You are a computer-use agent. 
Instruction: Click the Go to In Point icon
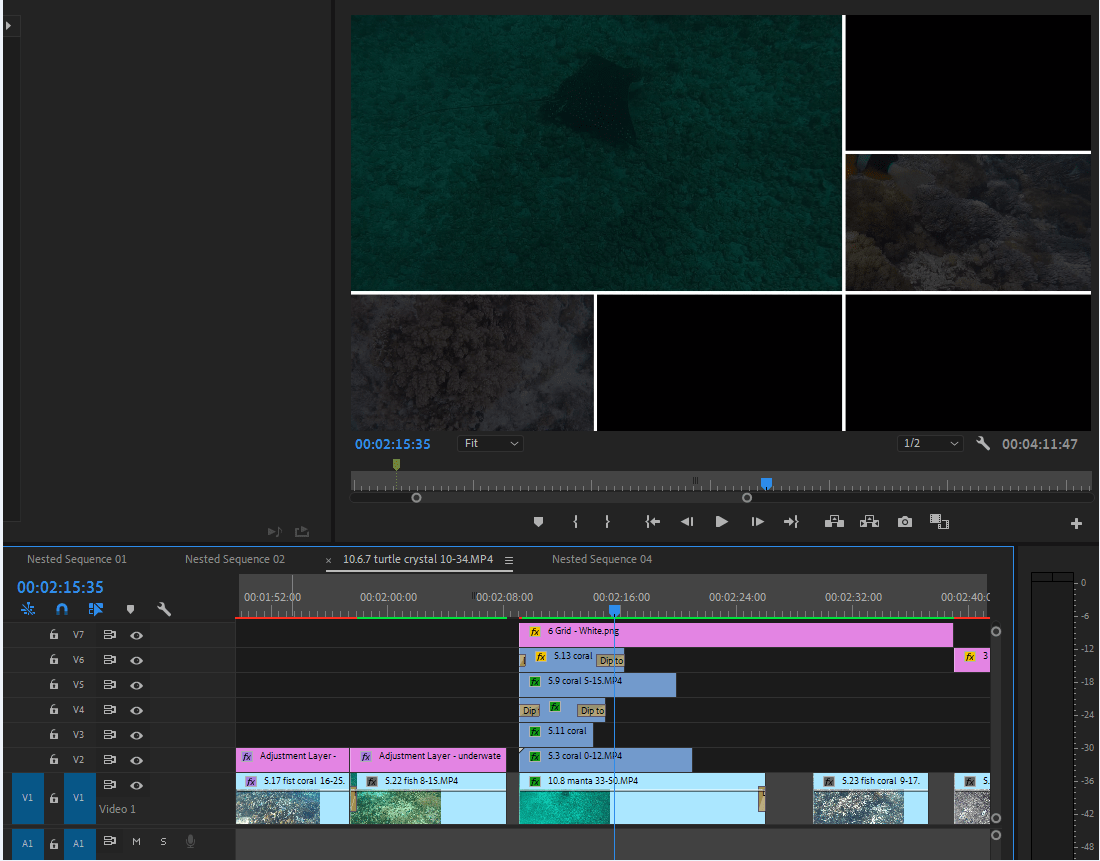(652, 521)
